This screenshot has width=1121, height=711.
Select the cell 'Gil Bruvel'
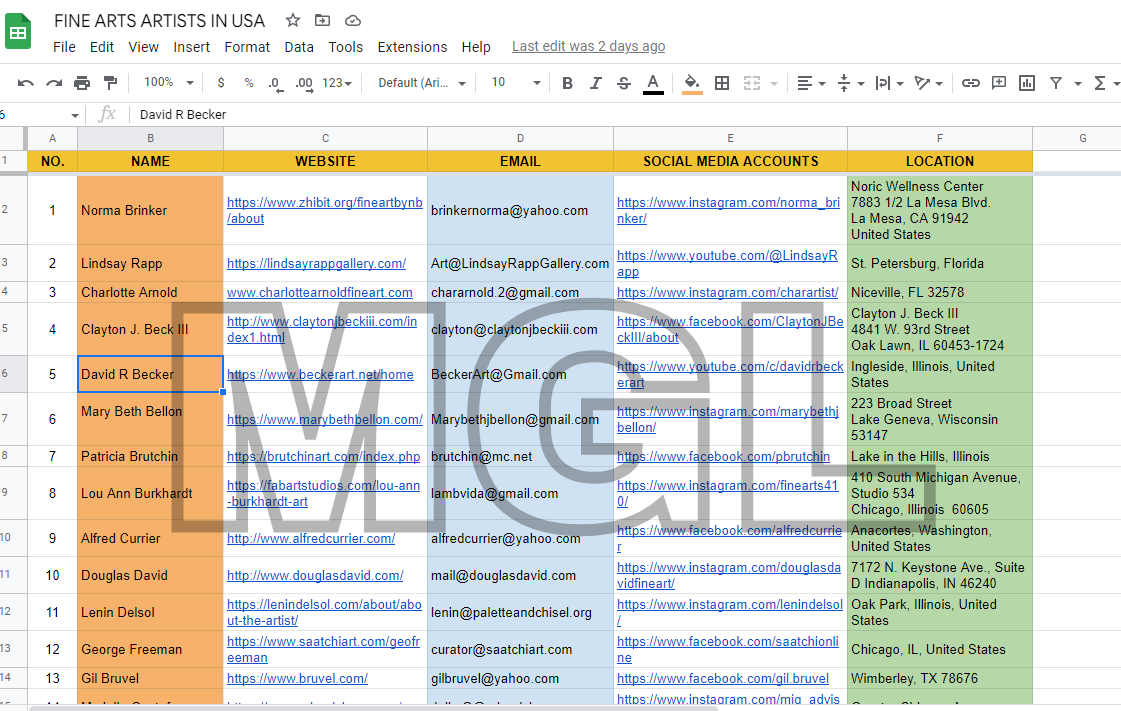pos(150,679)
